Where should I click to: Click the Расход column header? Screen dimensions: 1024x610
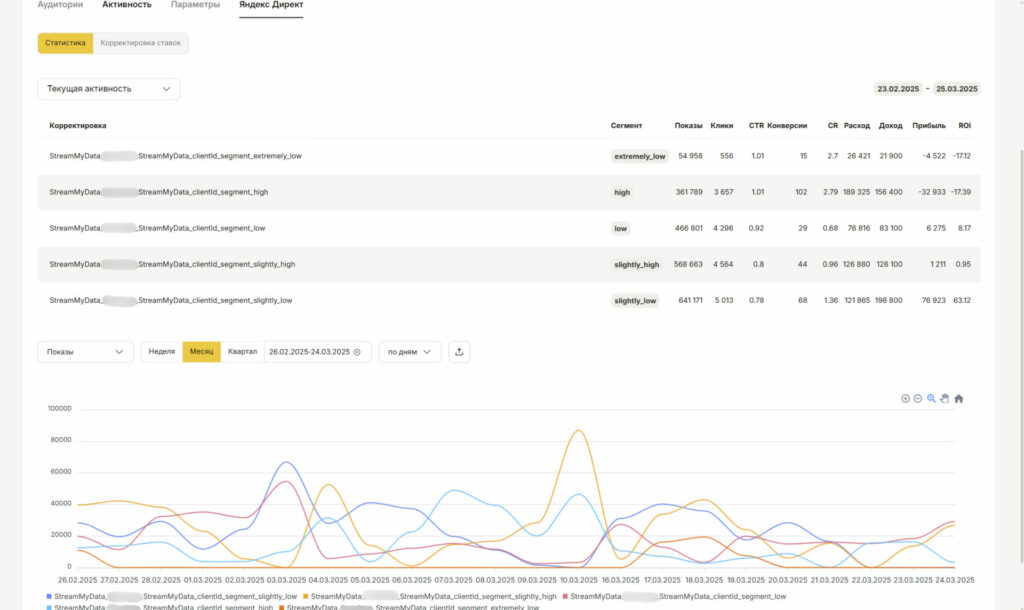(x=857, y=125)
